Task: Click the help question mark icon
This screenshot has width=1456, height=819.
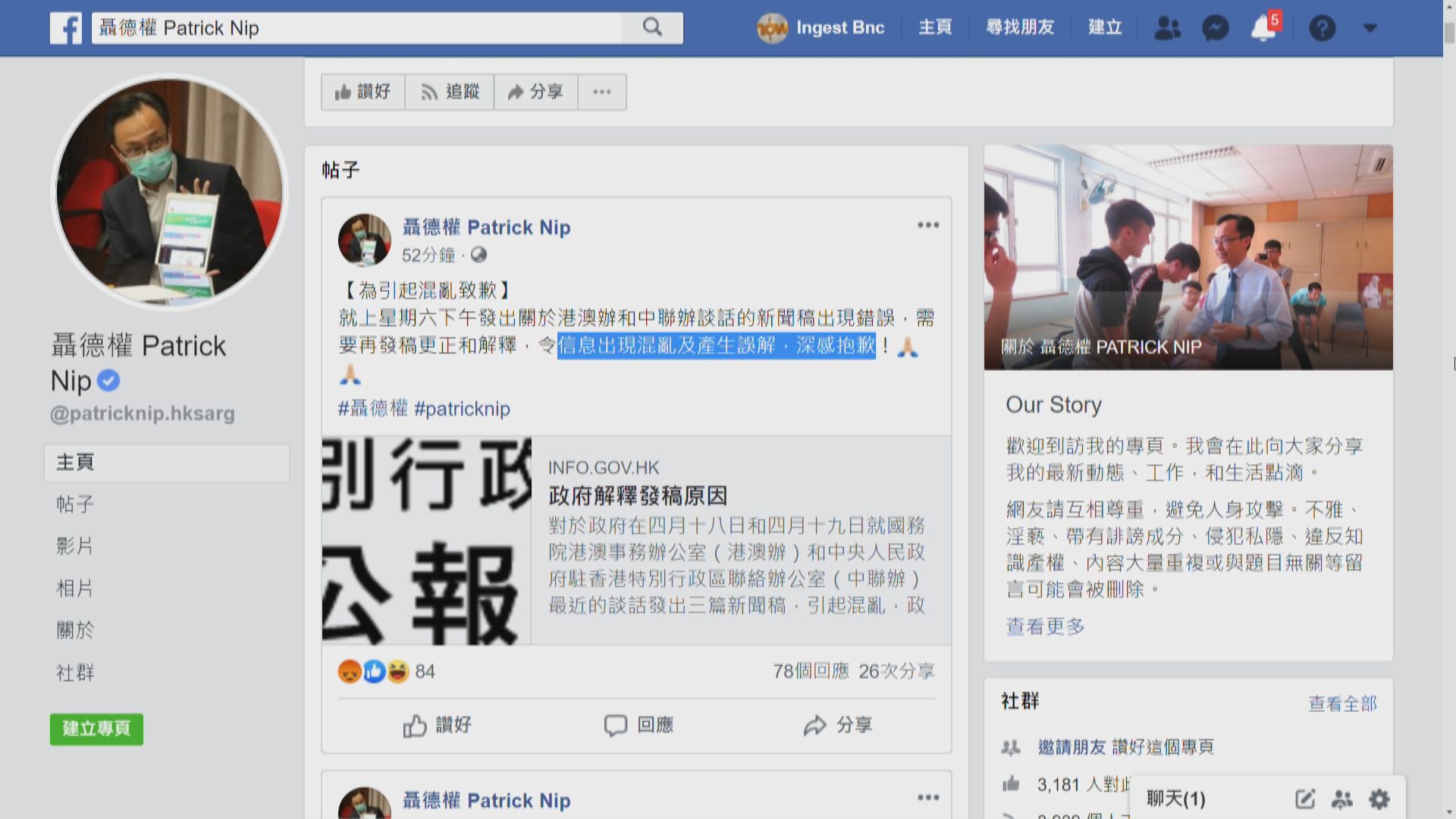Action: click(1323, 28)
